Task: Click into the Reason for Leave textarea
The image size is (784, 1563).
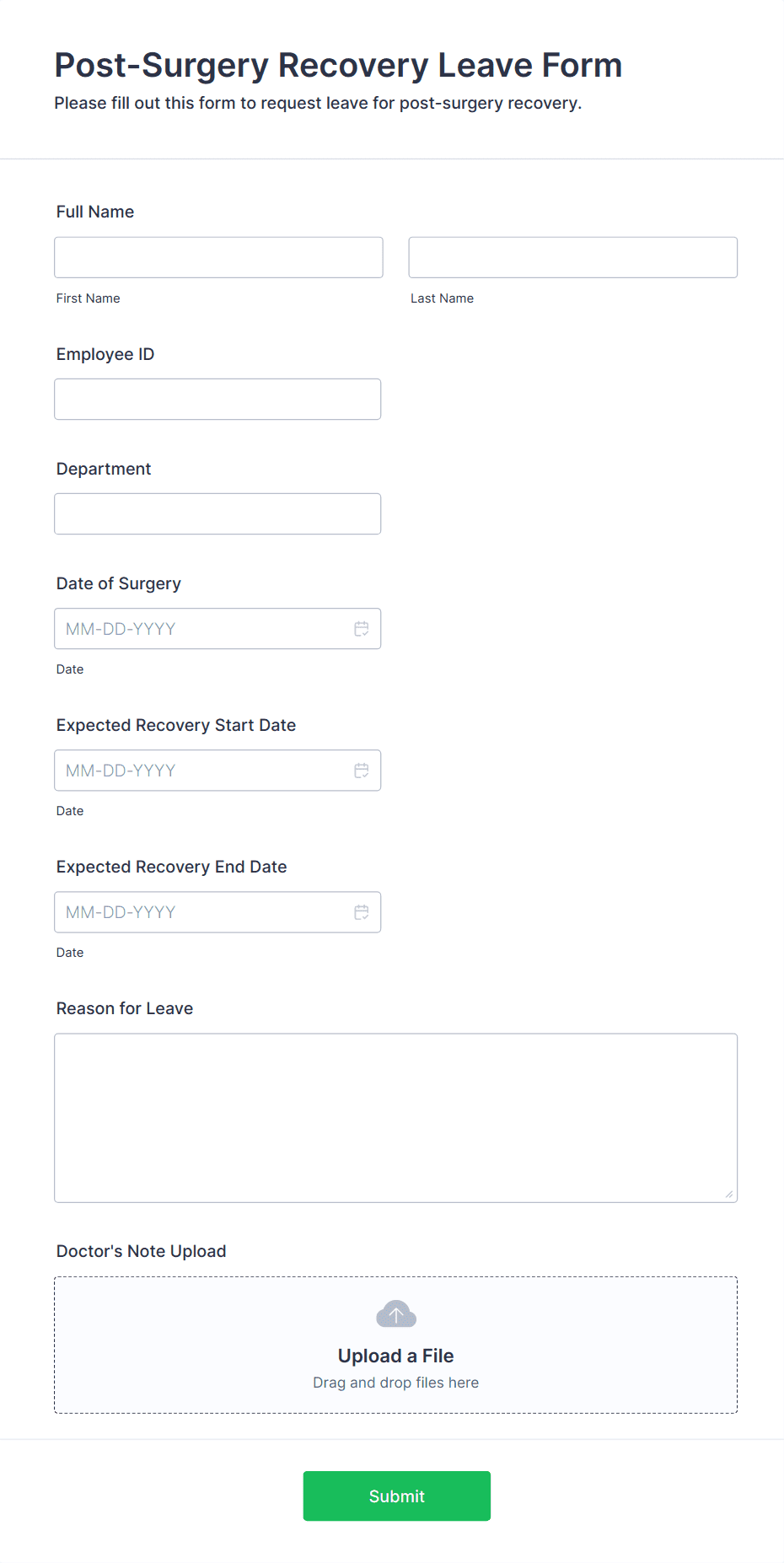Action: click(x=395, y=1118)
